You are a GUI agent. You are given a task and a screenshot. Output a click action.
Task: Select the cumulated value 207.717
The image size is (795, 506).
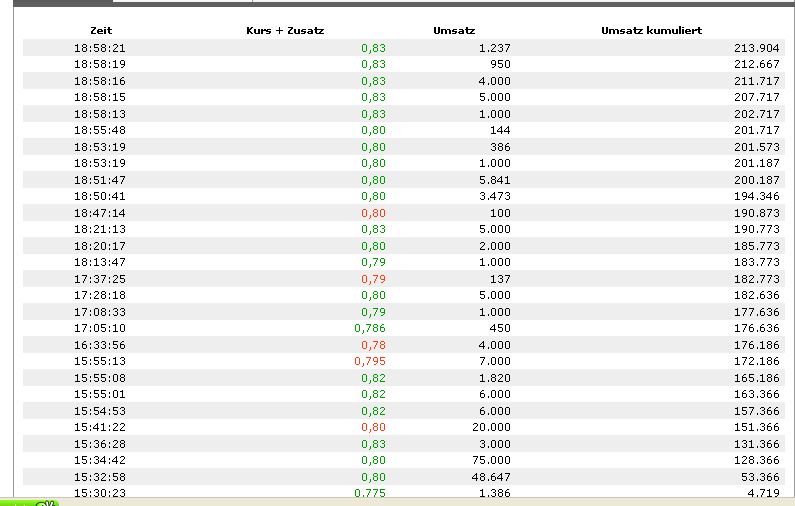point(756,97)
